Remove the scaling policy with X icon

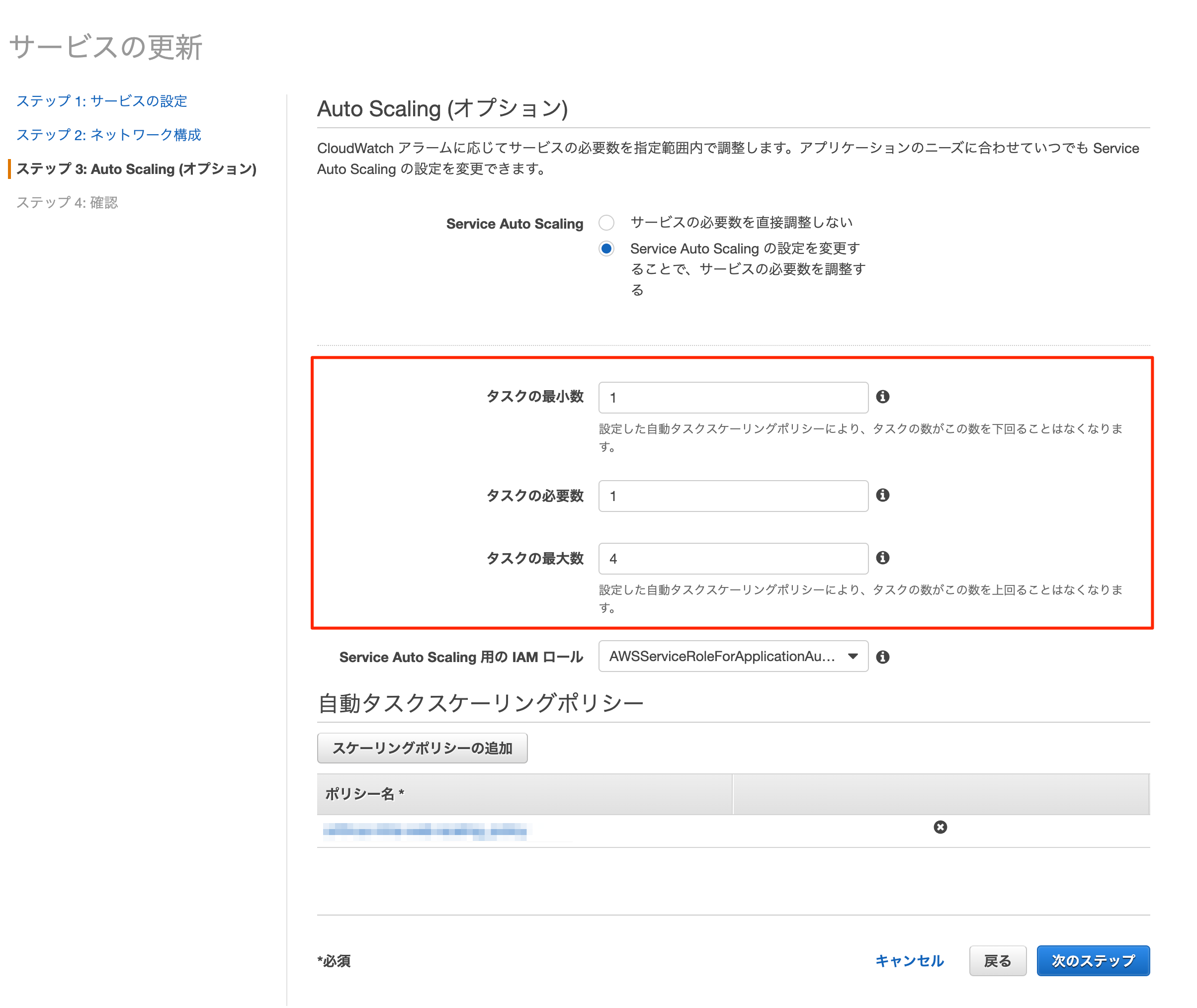click(x=940, y=827)
